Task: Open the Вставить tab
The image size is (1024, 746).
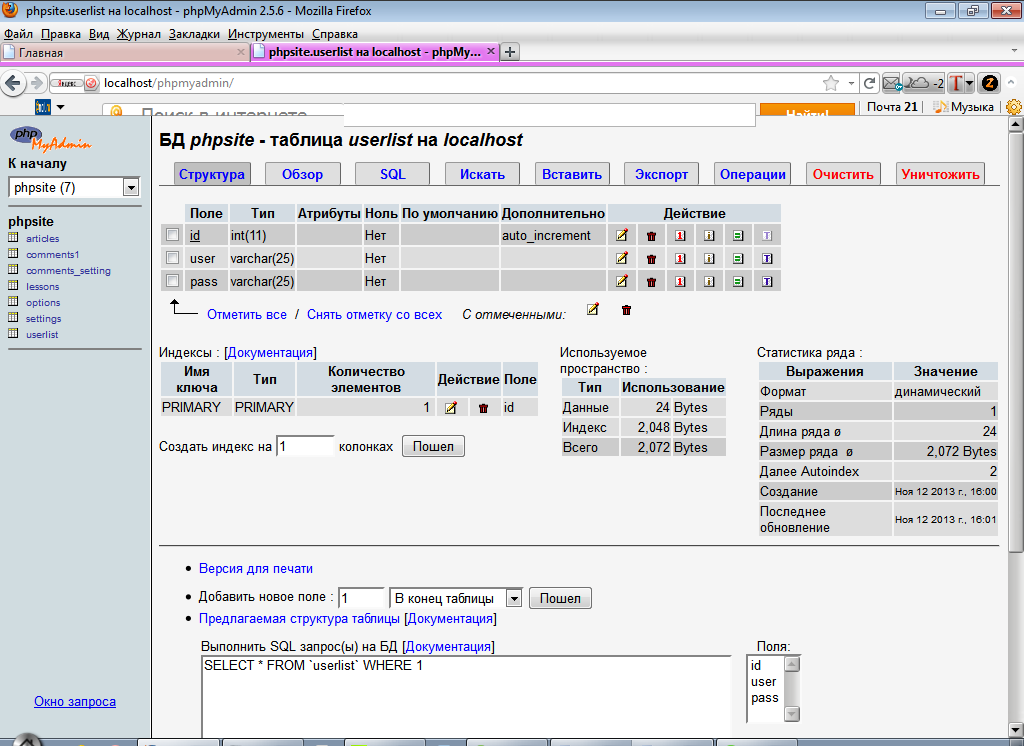Action: [x=572, y=174]
